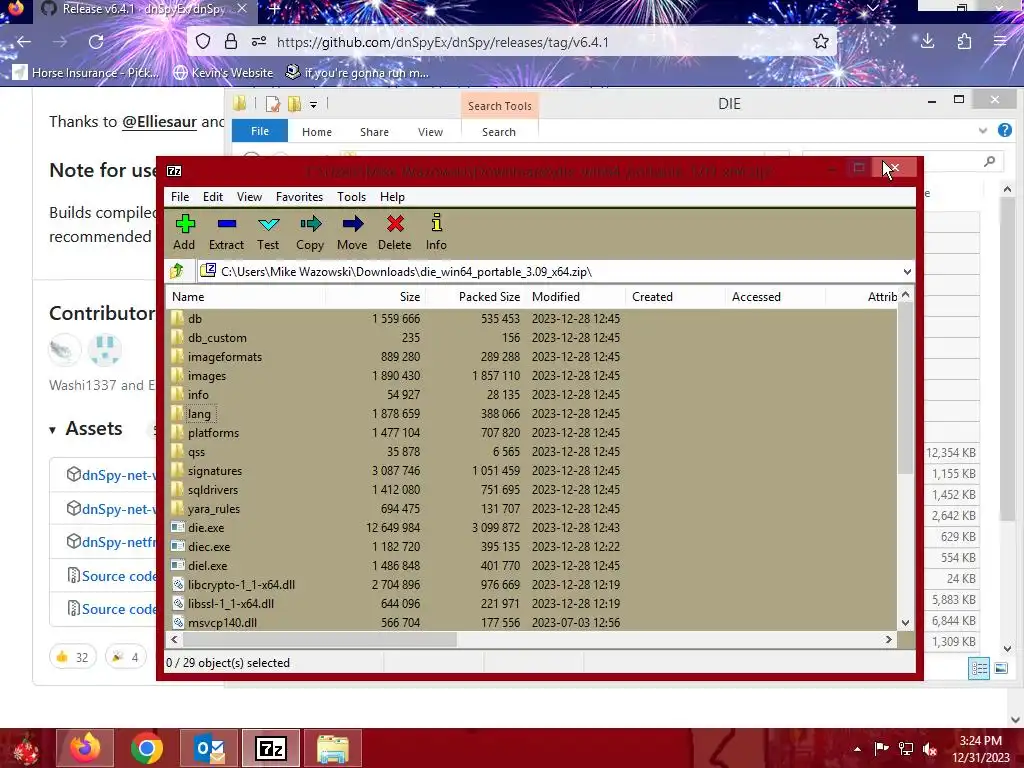Screen dimensions: 1024x768
Task: Click the taskbar clock showing 3:24 PM
Action: click(x=980, y=748)
